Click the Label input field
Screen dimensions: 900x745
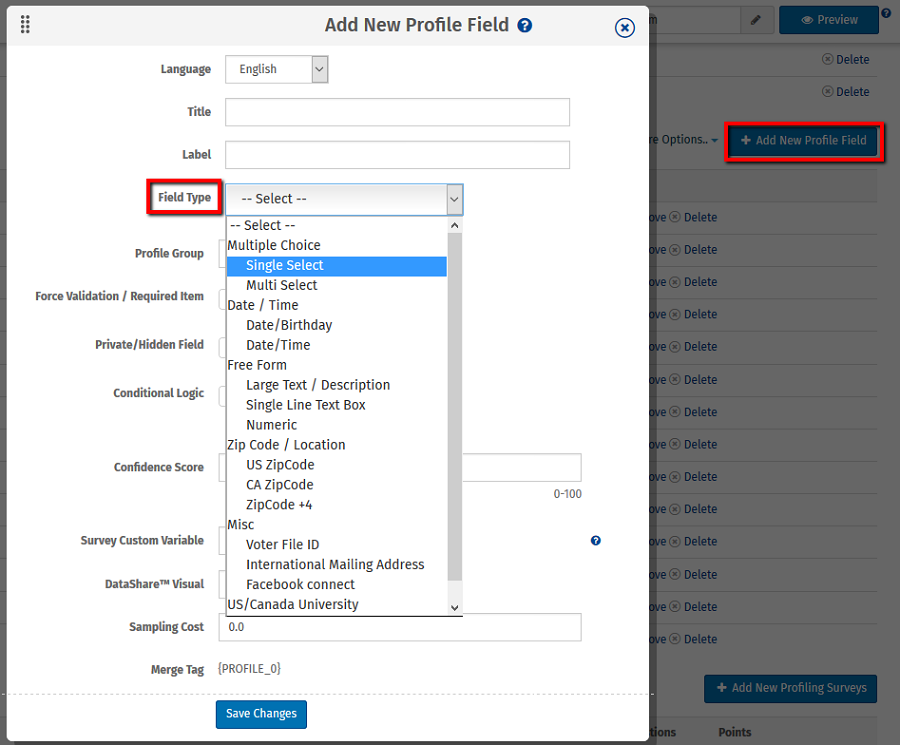pyautogui.click(x=397, y=155)
